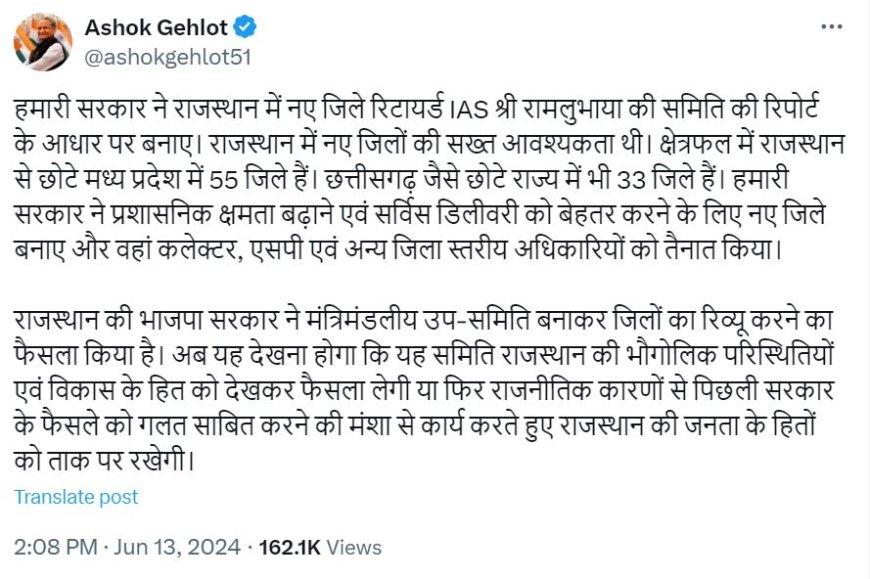Open Ashok Gehlot's profile picture

(43, 43)
